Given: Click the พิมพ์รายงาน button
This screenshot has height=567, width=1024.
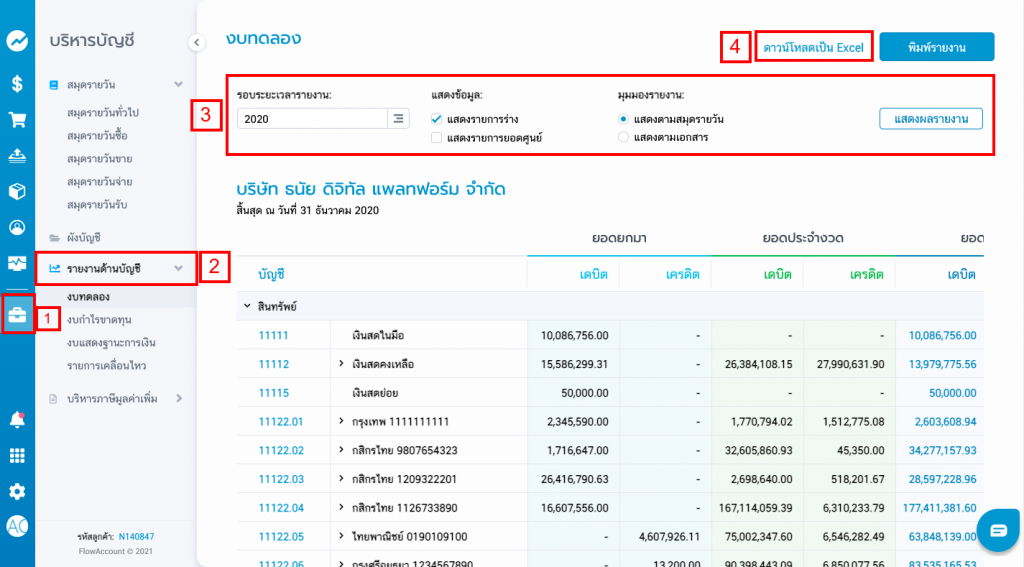Looking at the screenshot, I should point(936,47).
